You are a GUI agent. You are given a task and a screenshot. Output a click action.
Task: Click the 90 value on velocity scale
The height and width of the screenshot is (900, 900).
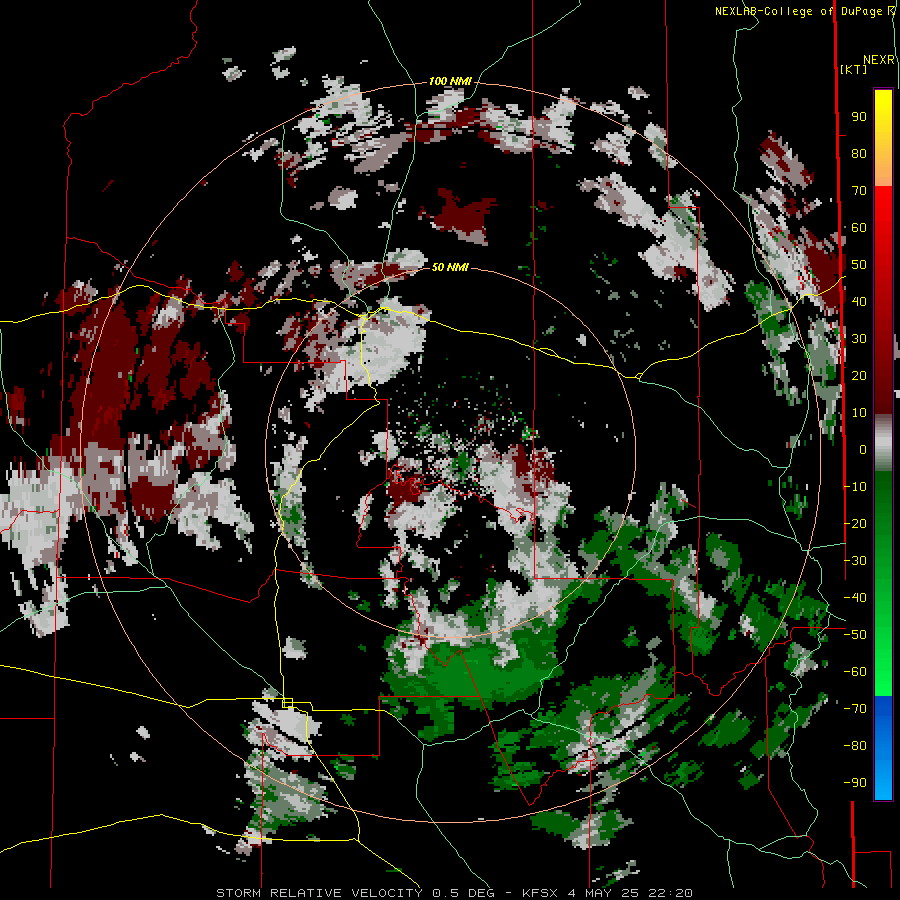(x=859, y=117)
